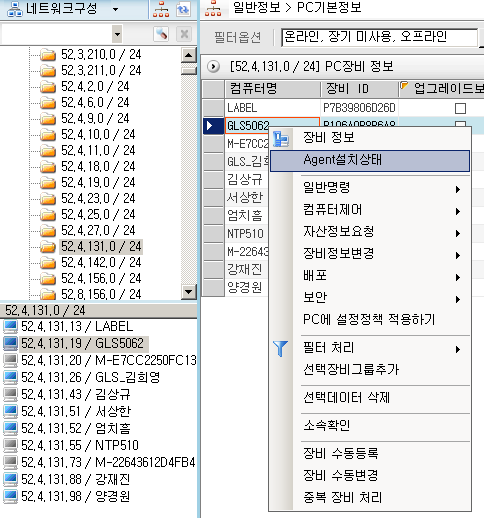Click the tree scrollbar thumb
This screenshot has width=484, height=518.
pyautogui.click(x=188, y=70)
